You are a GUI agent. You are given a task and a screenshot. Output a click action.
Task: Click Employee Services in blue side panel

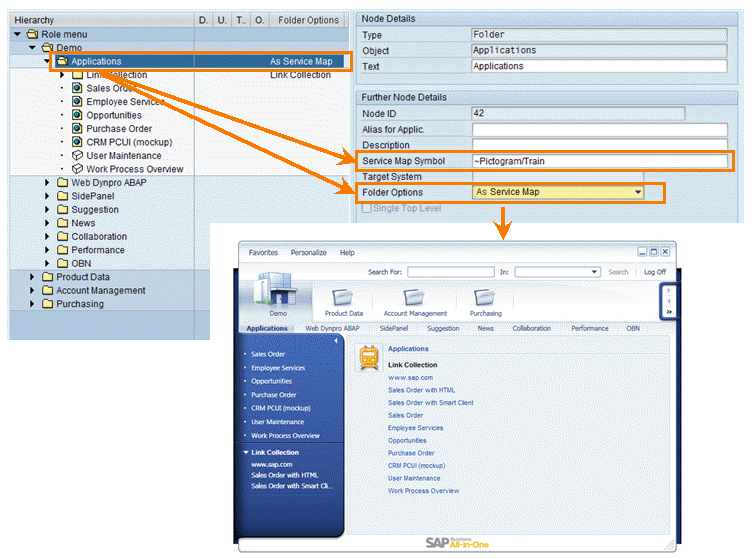278,368
